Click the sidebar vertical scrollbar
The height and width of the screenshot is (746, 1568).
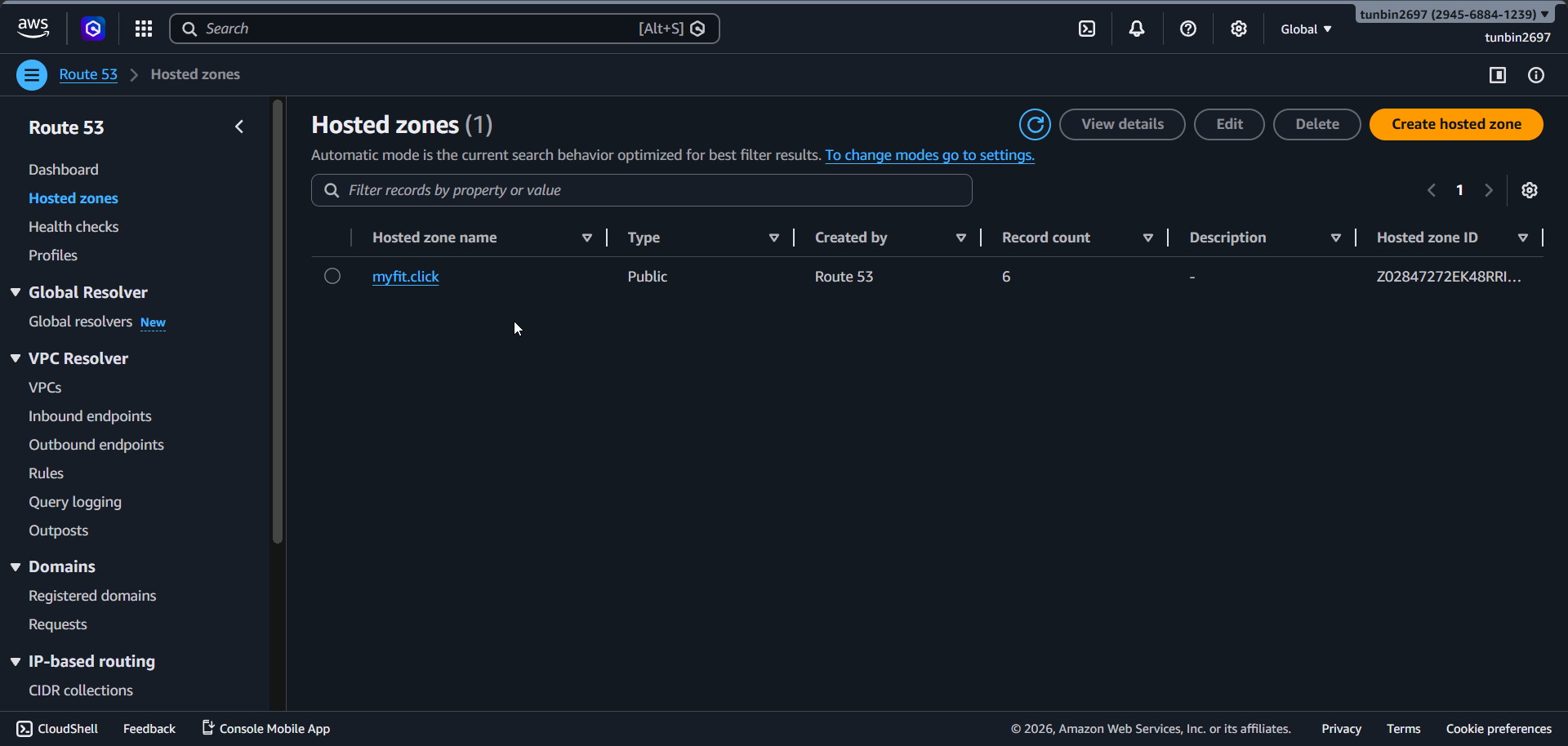pos(278,326)
